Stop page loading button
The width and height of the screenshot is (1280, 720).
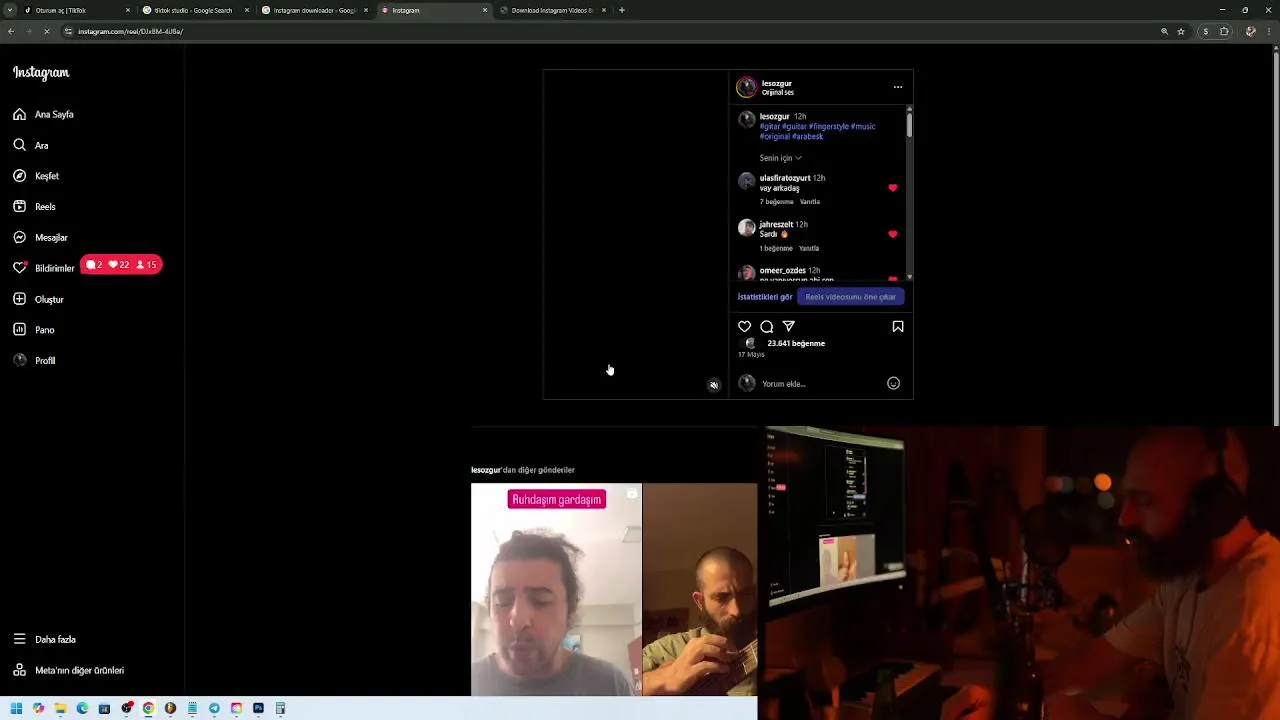click(x=46, y=31)
